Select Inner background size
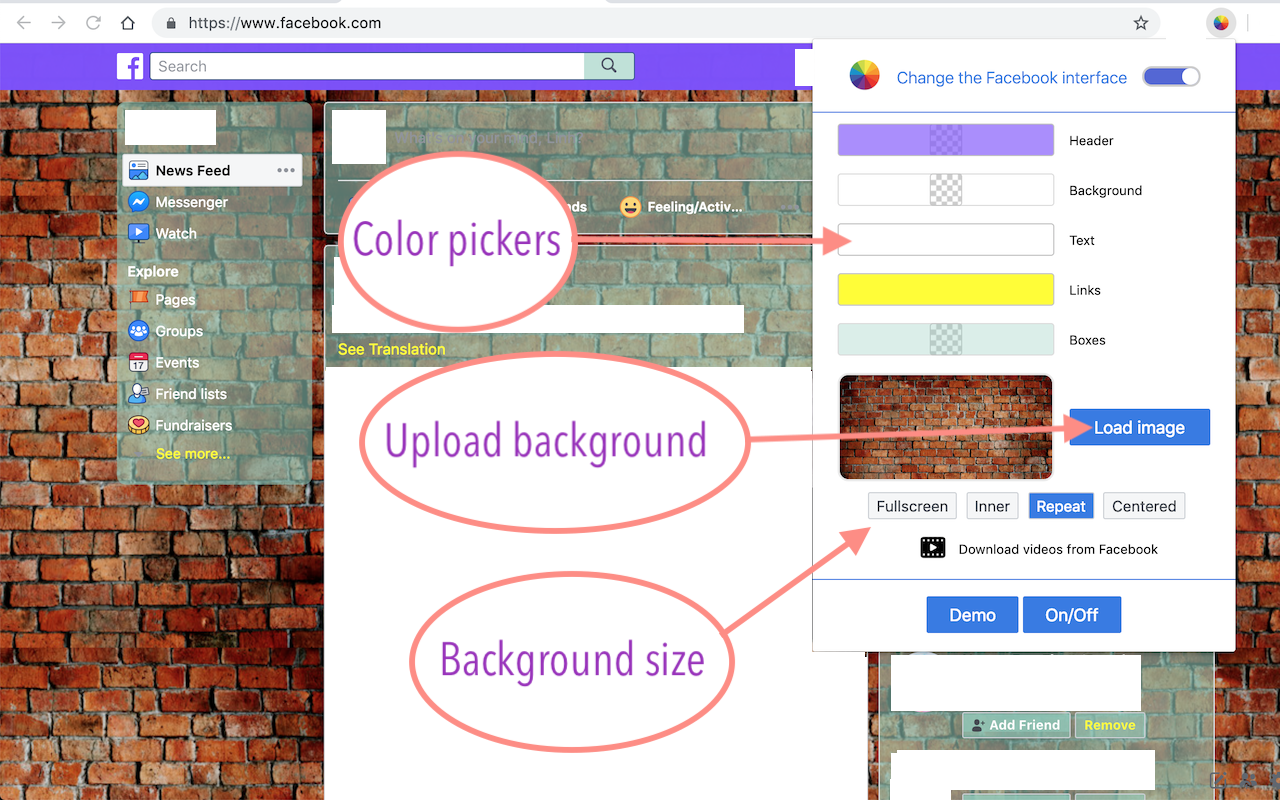The width and height of the screenshot is (1280, 800). [x=992, y=506]
